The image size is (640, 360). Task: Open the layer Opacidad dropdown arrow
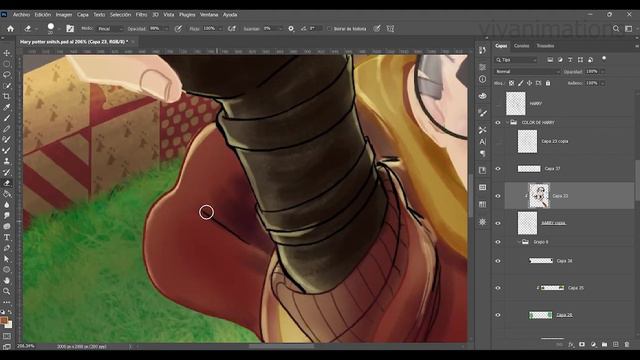pos(603,71)
